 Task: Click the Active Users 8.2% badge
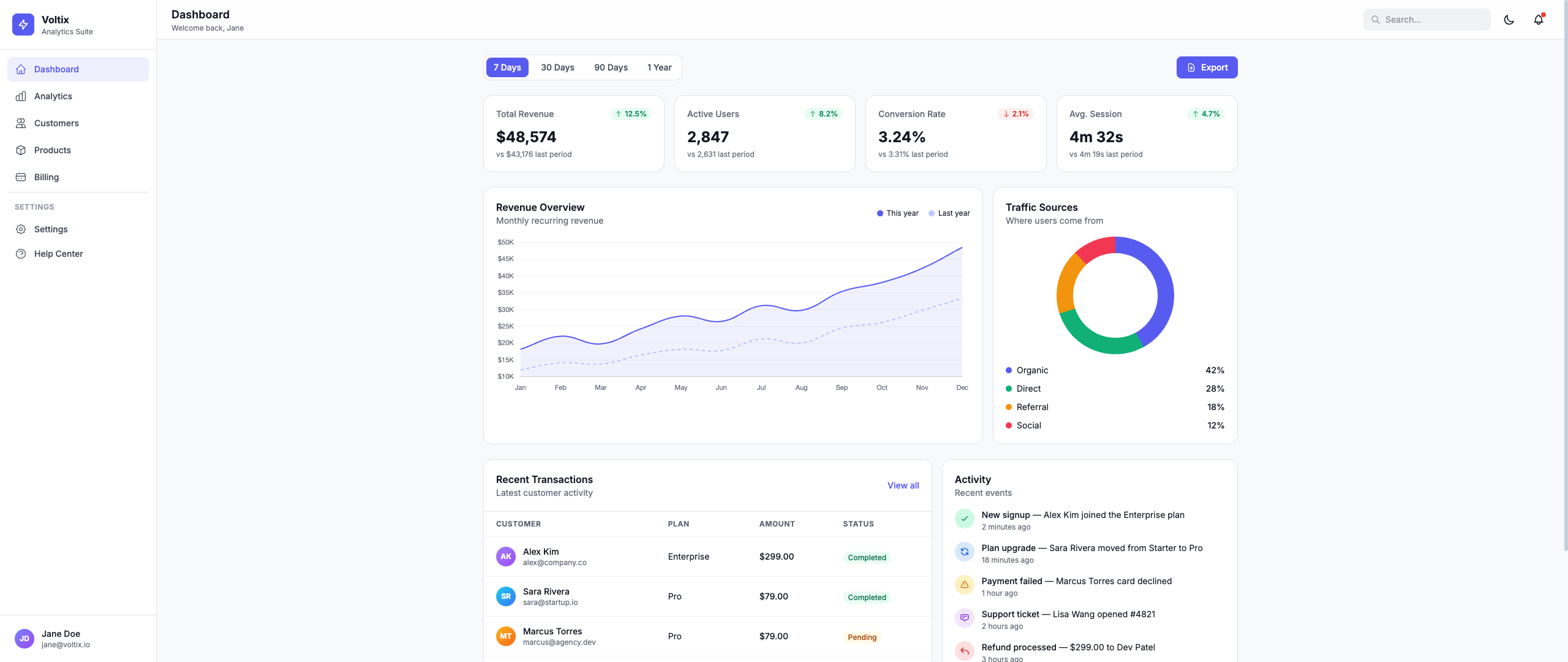pos(823,114)
